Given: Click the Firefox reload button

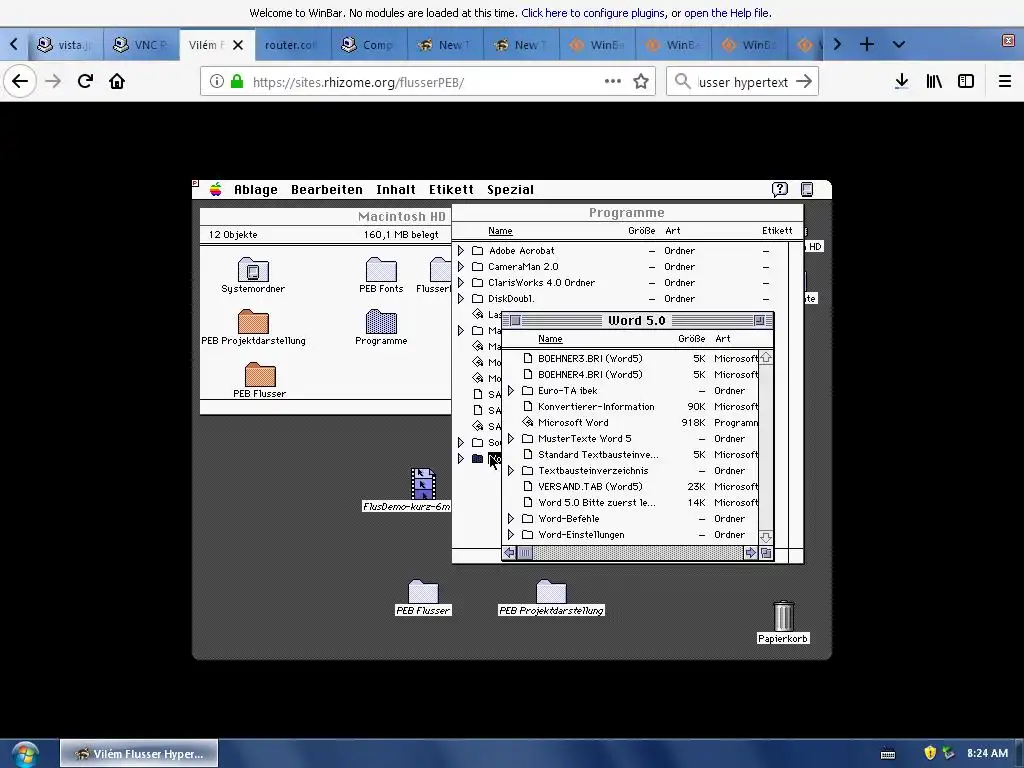Looking at the screenshot, I should [85, 81].
